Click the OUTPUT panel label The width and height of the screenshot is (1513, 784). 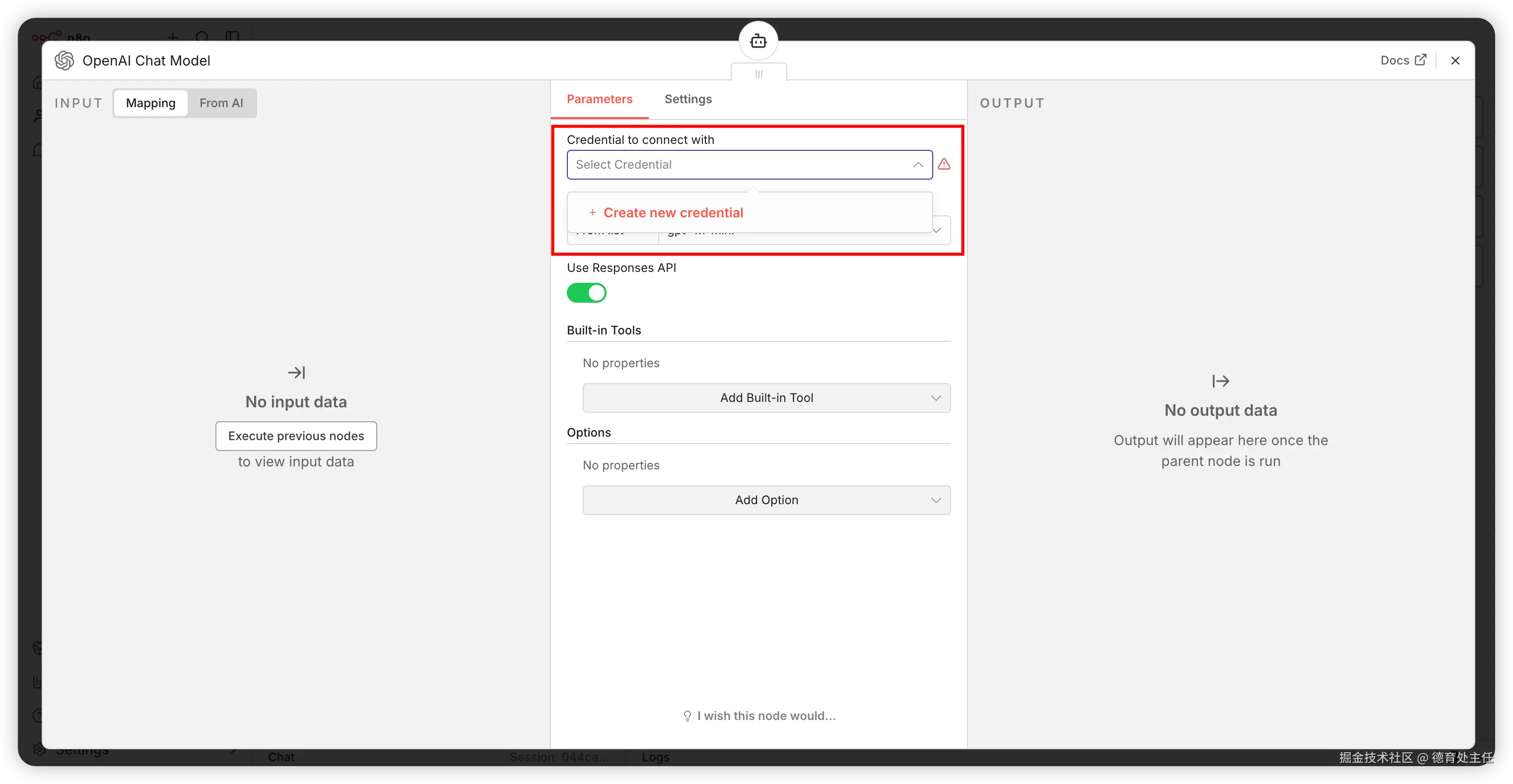coord(1012,103)
